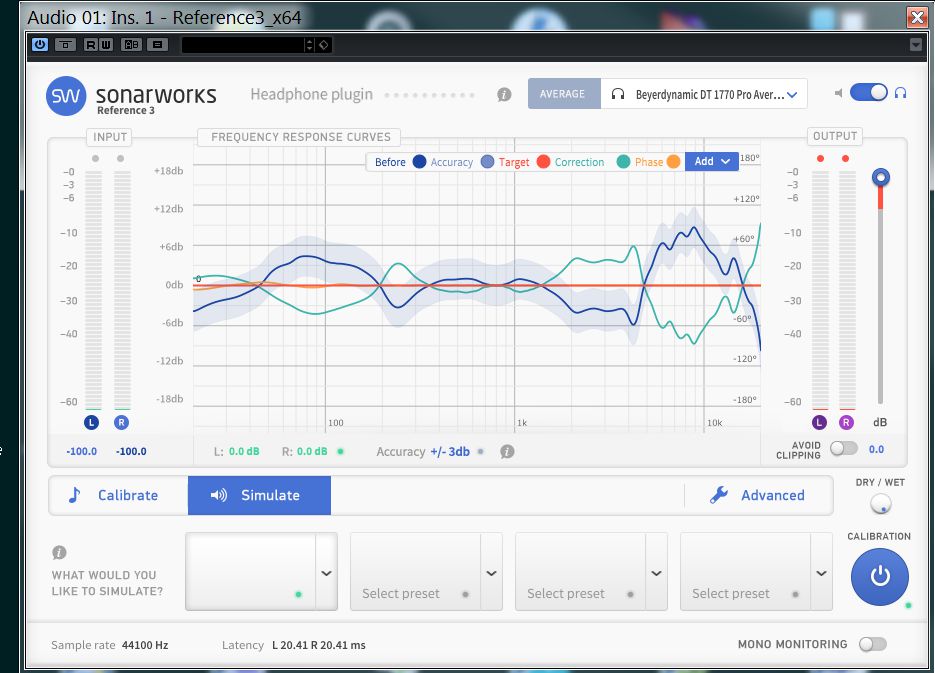Click the info icon above What would you like to simulate

click(x=59, y=553)
